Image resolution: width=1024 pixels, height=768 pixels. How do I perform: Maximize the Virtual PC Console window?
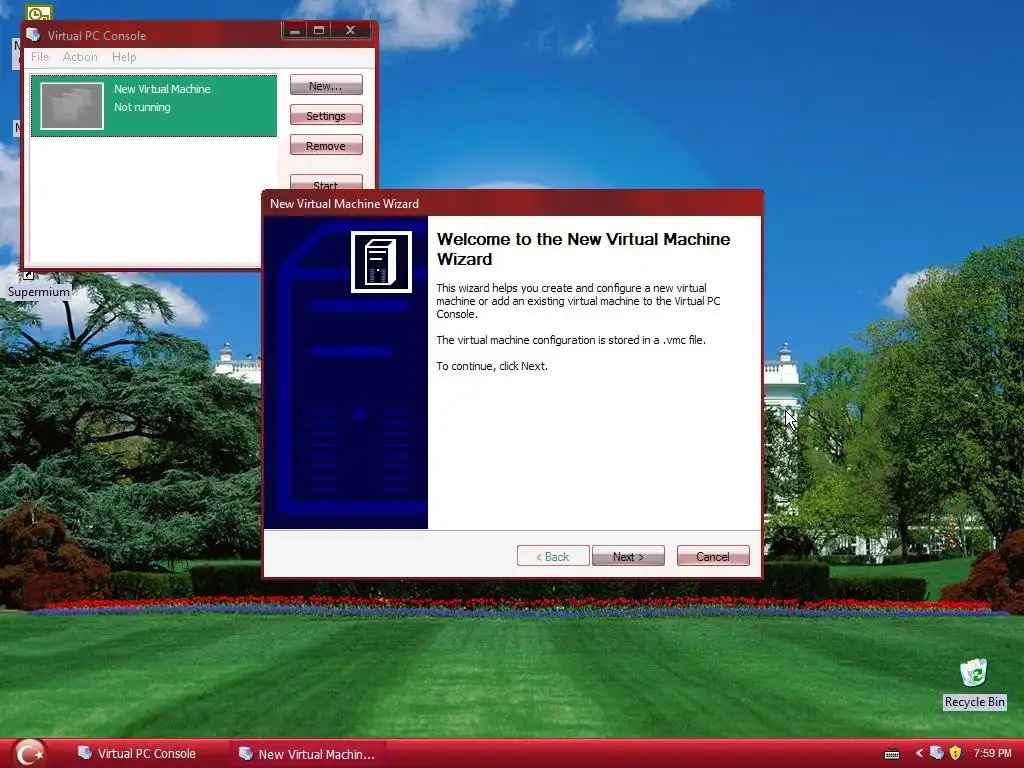point(319,30)
